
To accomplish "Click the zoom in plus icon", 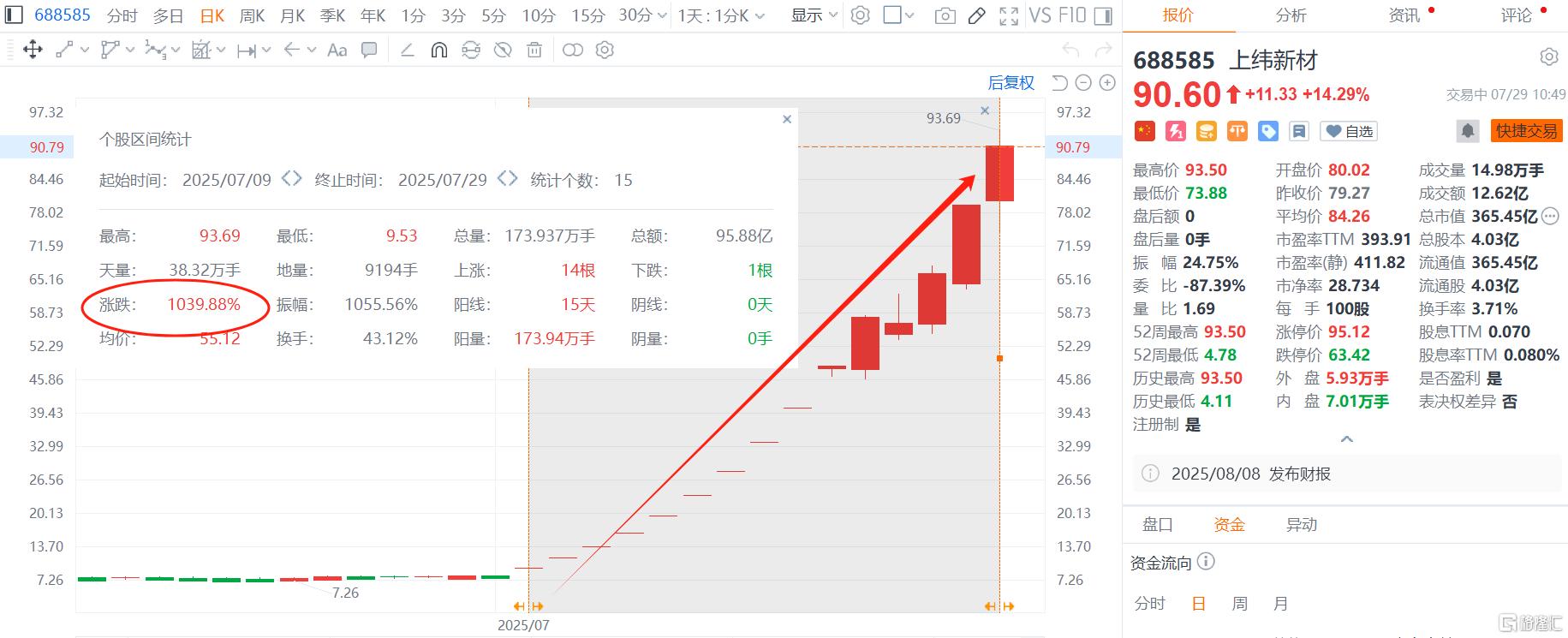I will pos(1107,83).
